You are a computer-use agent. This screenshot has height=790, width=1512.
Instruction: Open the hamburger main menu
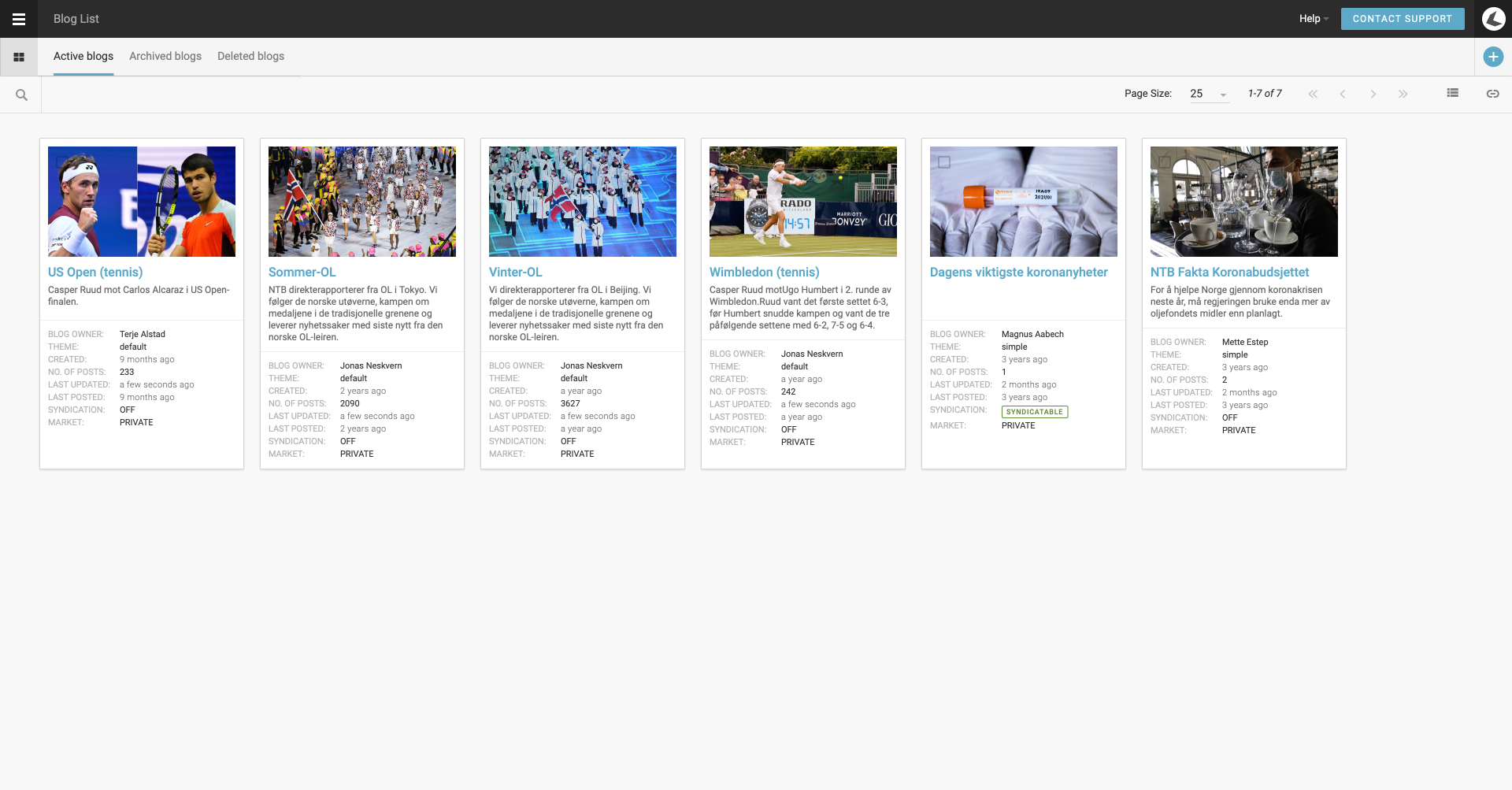[x=19, y=19]
